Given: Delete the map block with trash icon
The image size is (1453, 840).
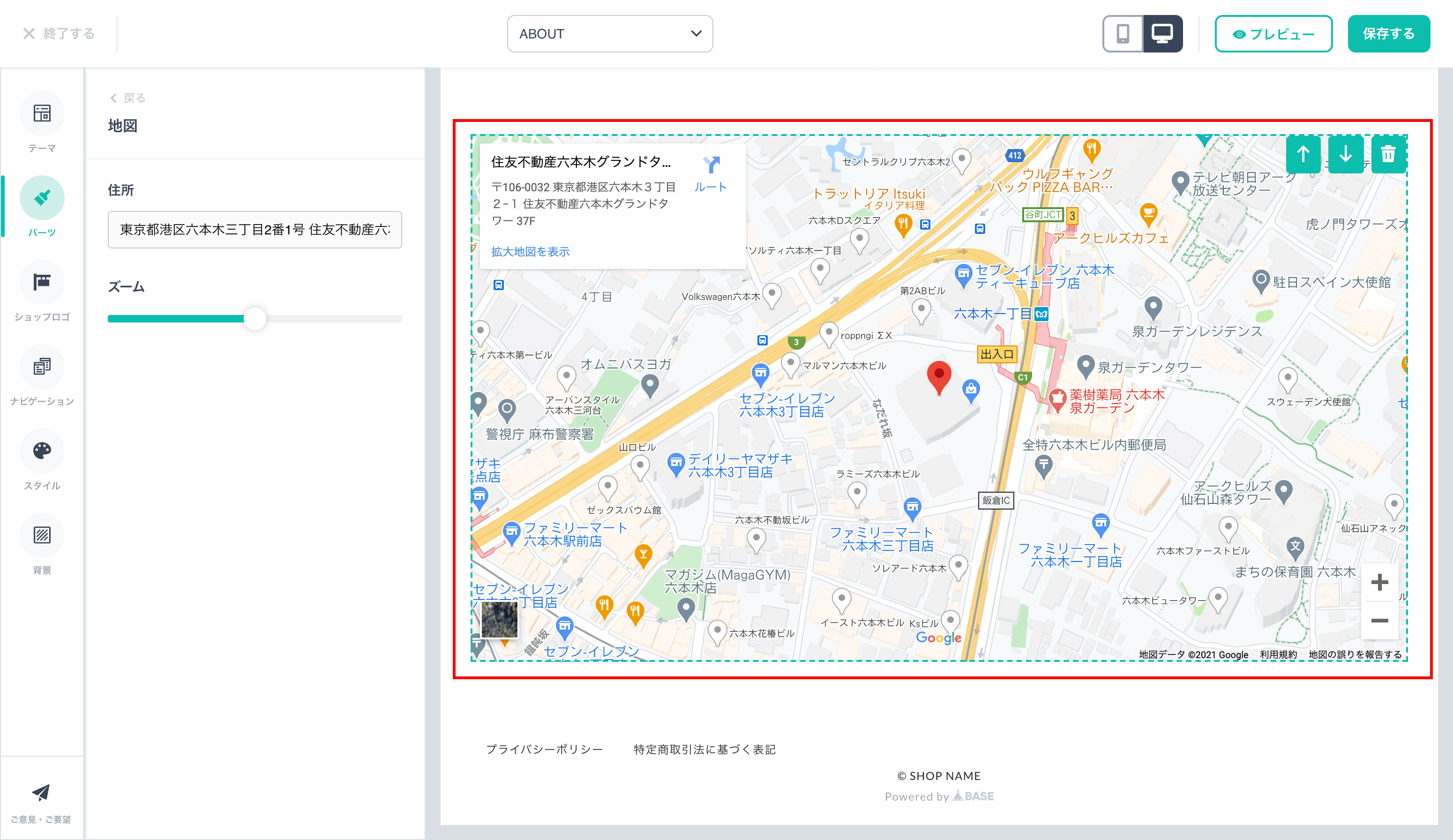Looking at the screenshot, I should [1388, 155].
